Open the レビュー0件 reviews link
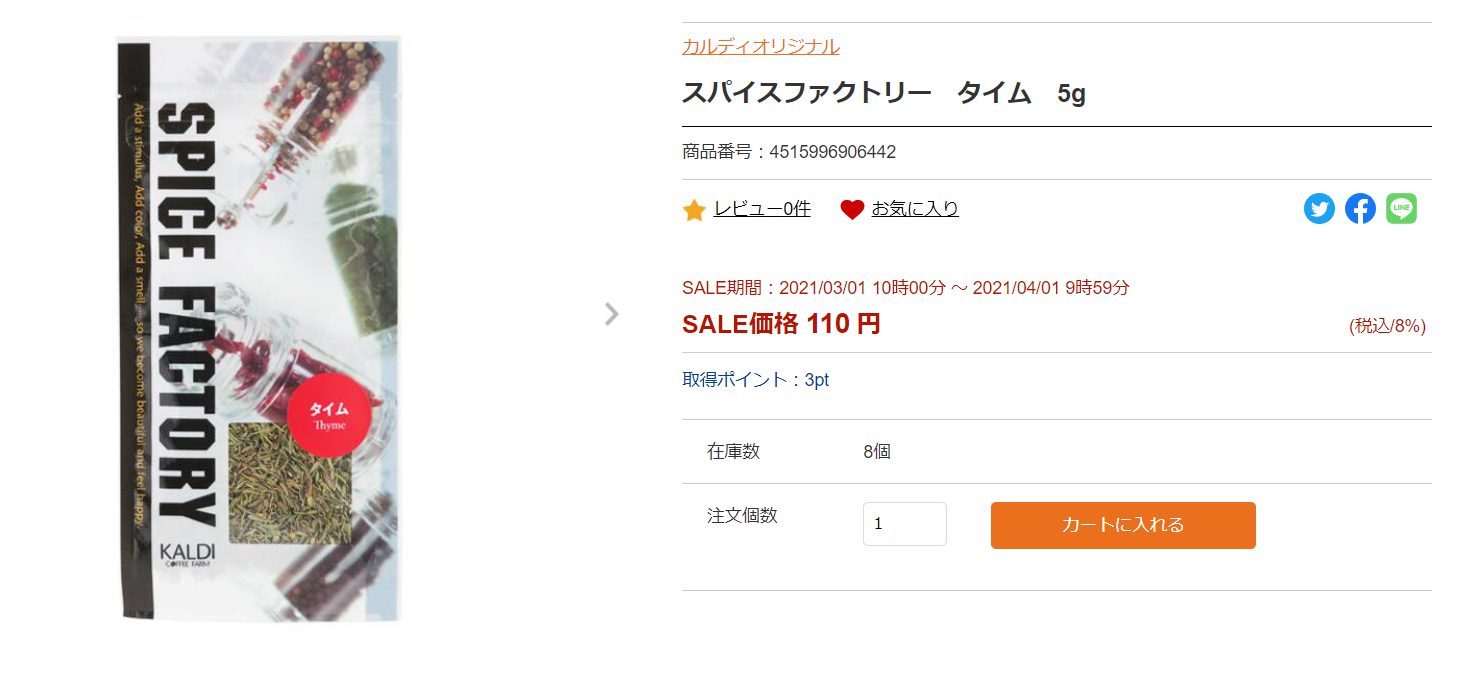This screenshot has width=1460, height=676. [x=761, y=209]
